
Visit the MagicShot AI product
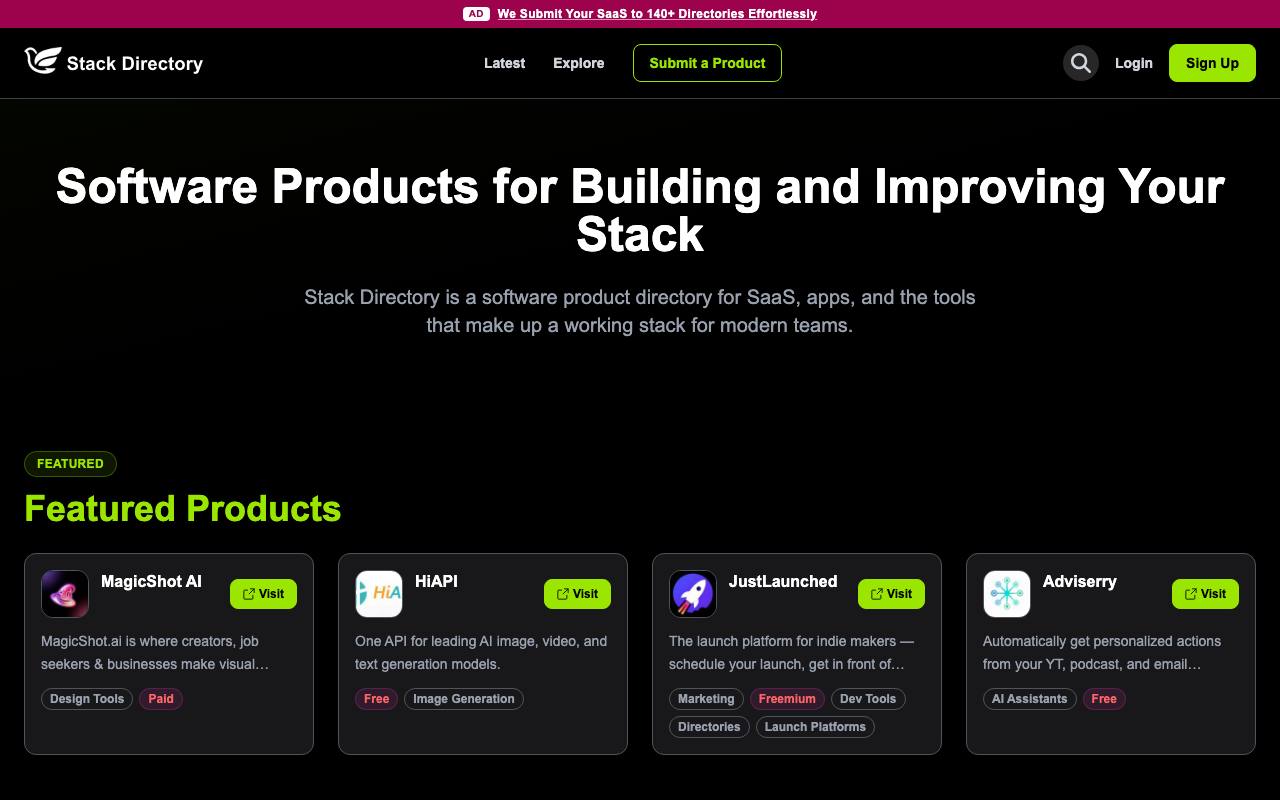tap(263, 594)
